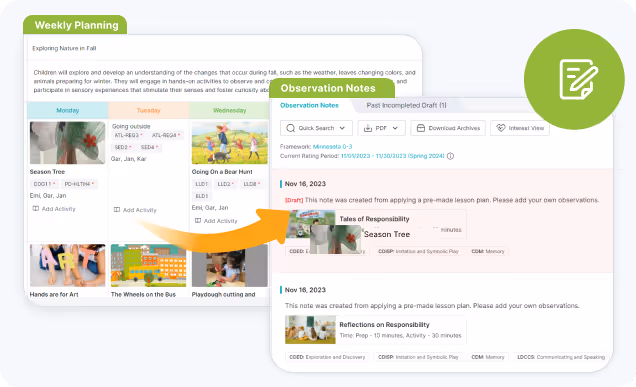Click book icon of Wednesday's Add Activity
This screenshot has height=387, width=636.
198,221
